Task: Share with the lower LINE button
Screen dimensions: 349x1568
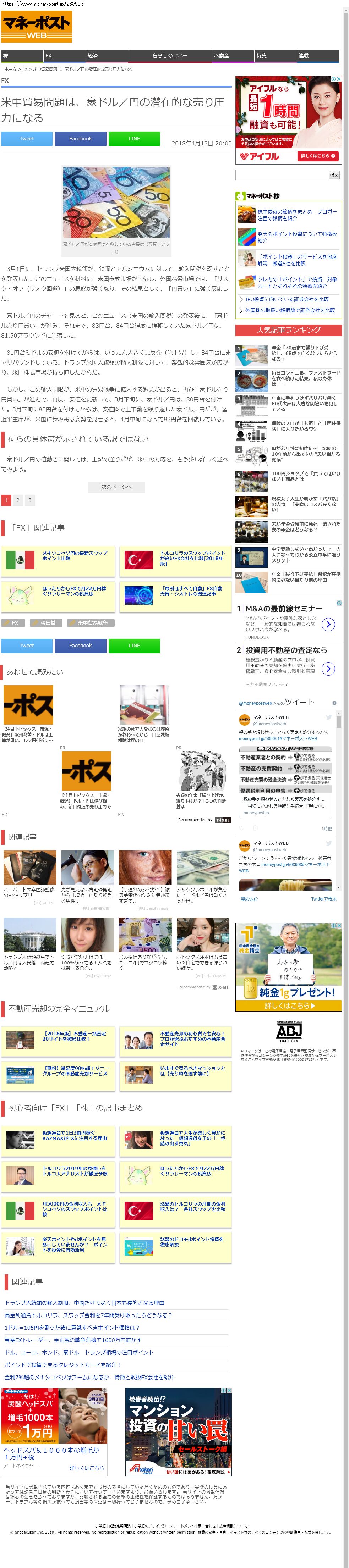Action: [134, 646]
